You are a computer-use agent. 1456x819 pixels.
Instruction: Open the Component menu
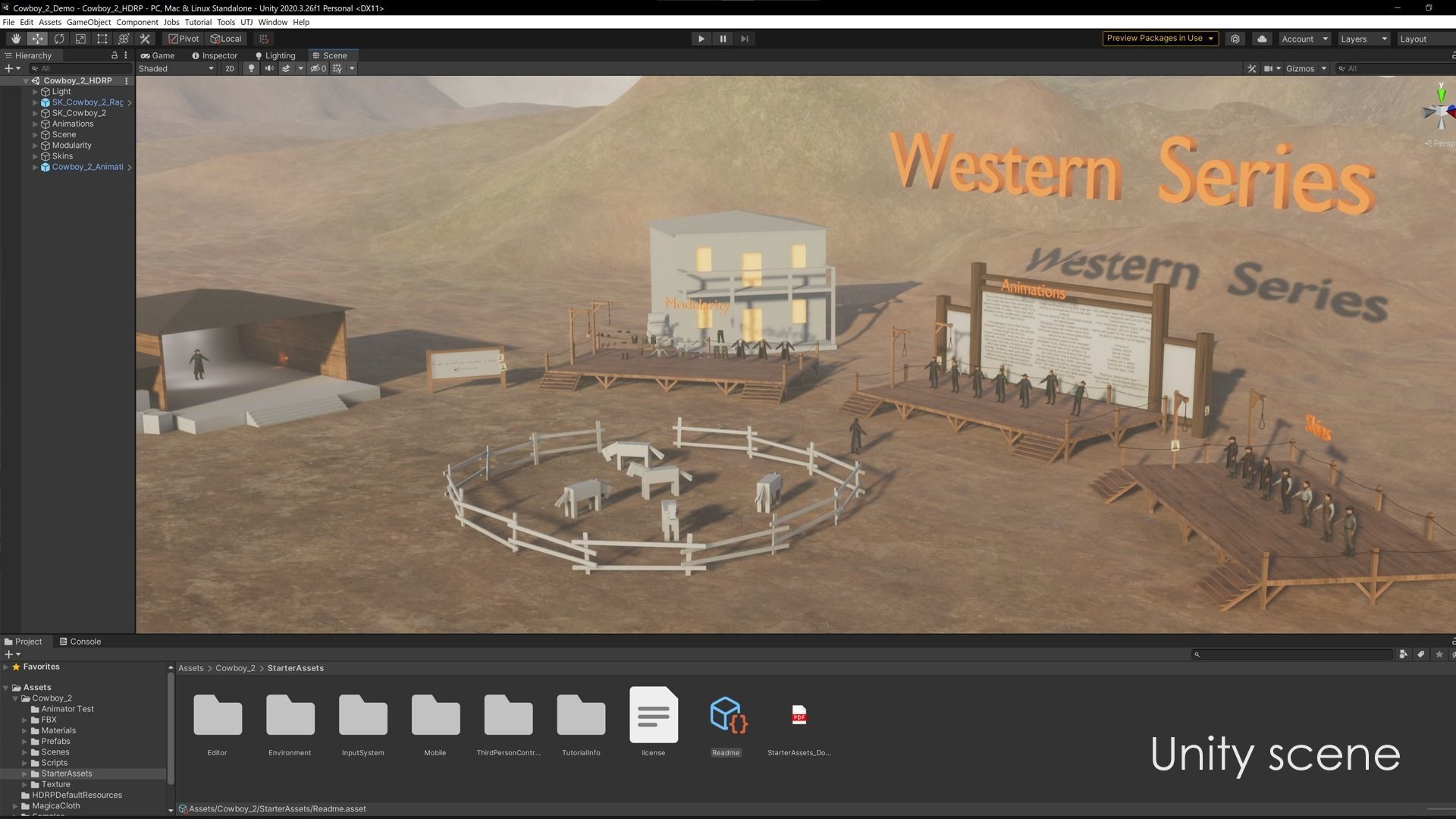pyautogui.click(x=137, y=22)
